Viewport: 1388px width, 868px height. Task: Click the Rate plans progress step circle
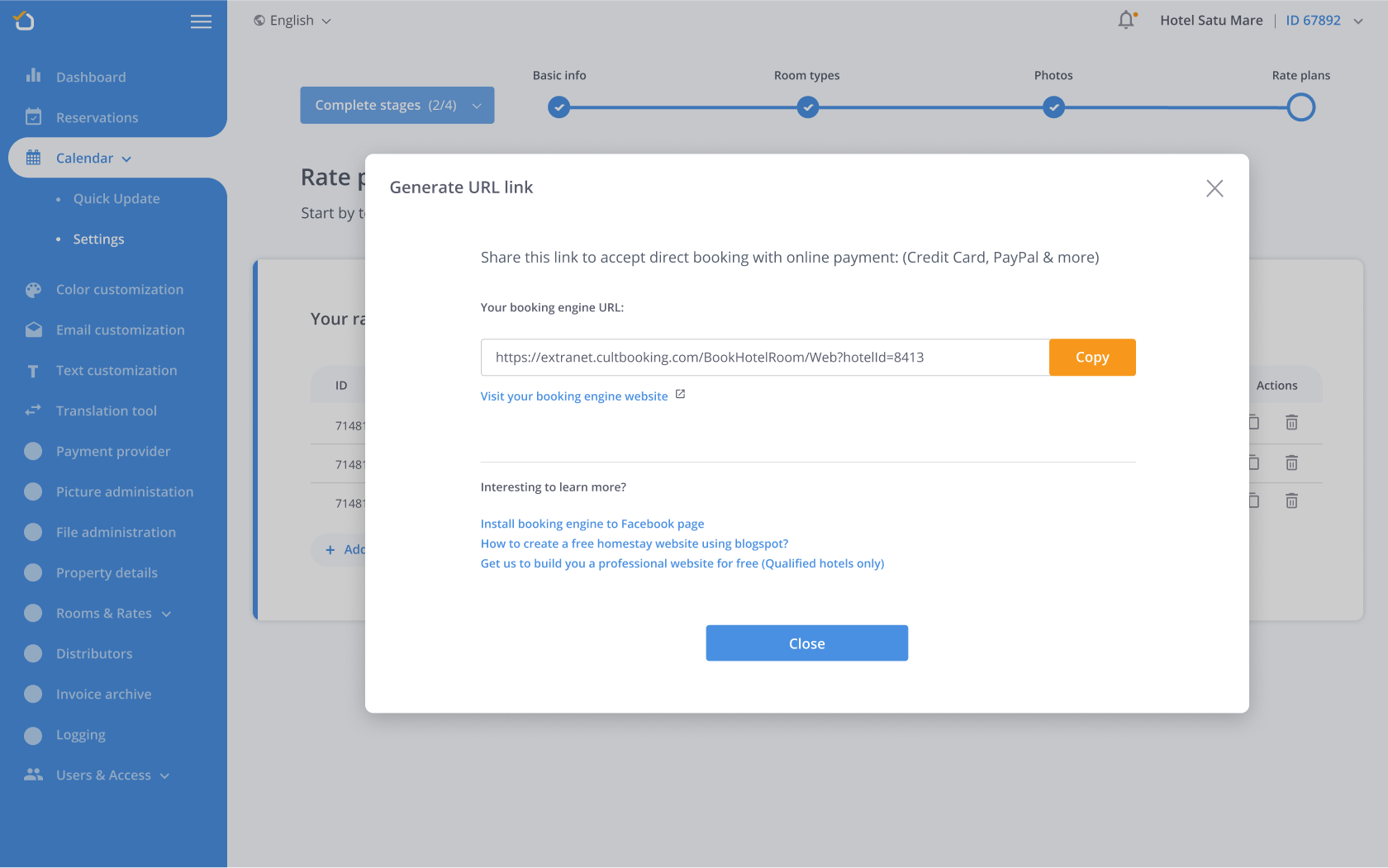(x=1300, y=107)
